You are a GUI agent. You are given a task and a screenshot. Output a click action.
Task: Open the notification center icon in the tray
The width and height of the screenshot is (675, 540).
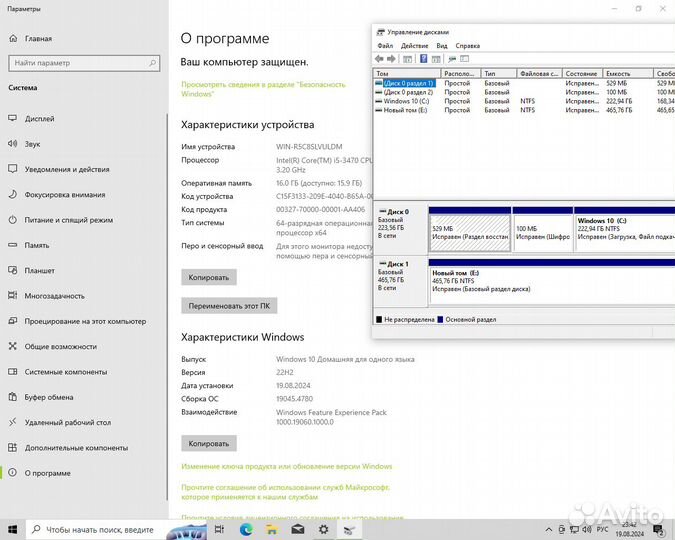[x=659, y=530]
